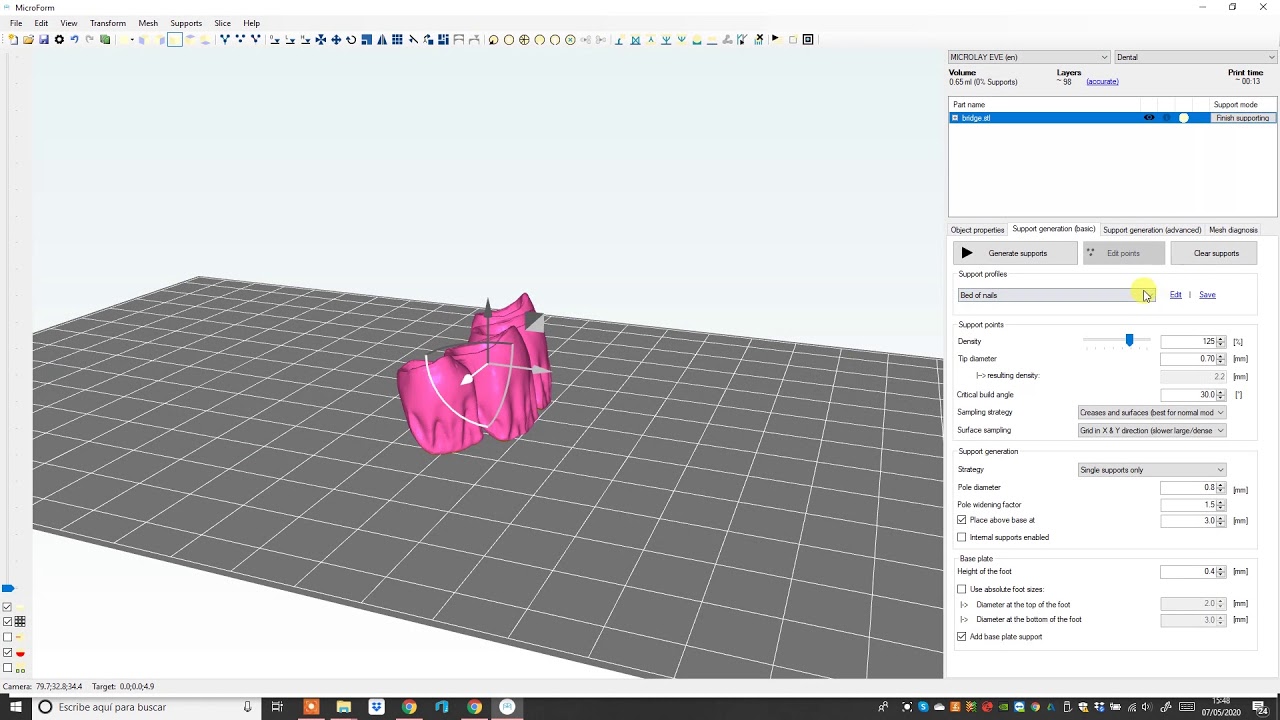The height and width of the screenshot is (720, 1280).
Task: Toggle visibility eye for bridge.stl
Action: (x=1149, y=118)
